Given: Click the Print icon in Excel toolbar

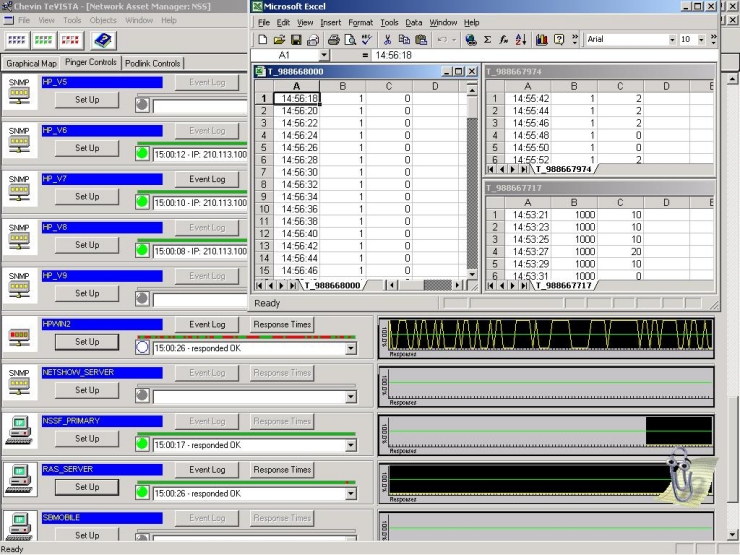Looking at the screenshot, I should [x=334, y=40].
